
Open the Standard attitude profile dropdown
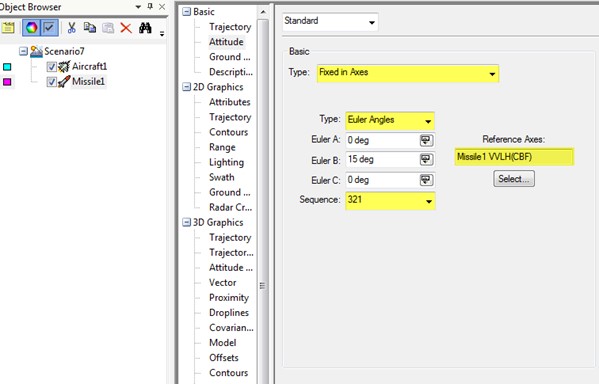330,22
